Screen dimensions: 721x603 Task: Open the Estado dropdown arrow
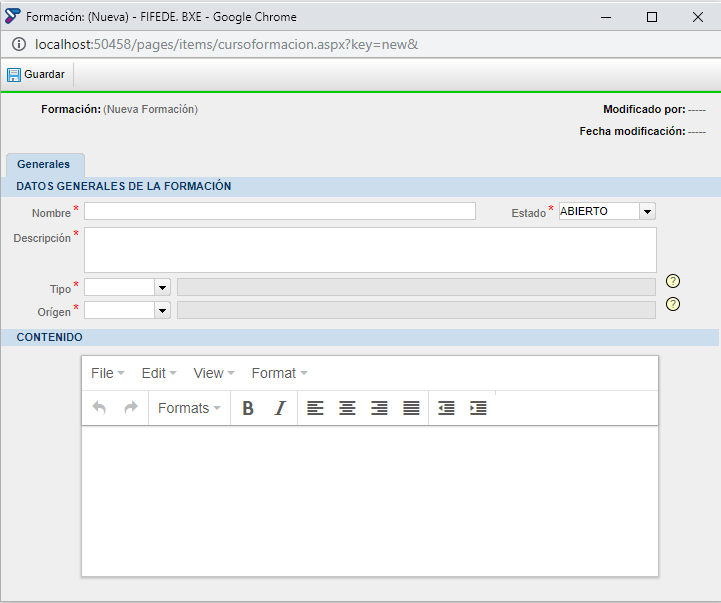[x=647, y=212]
